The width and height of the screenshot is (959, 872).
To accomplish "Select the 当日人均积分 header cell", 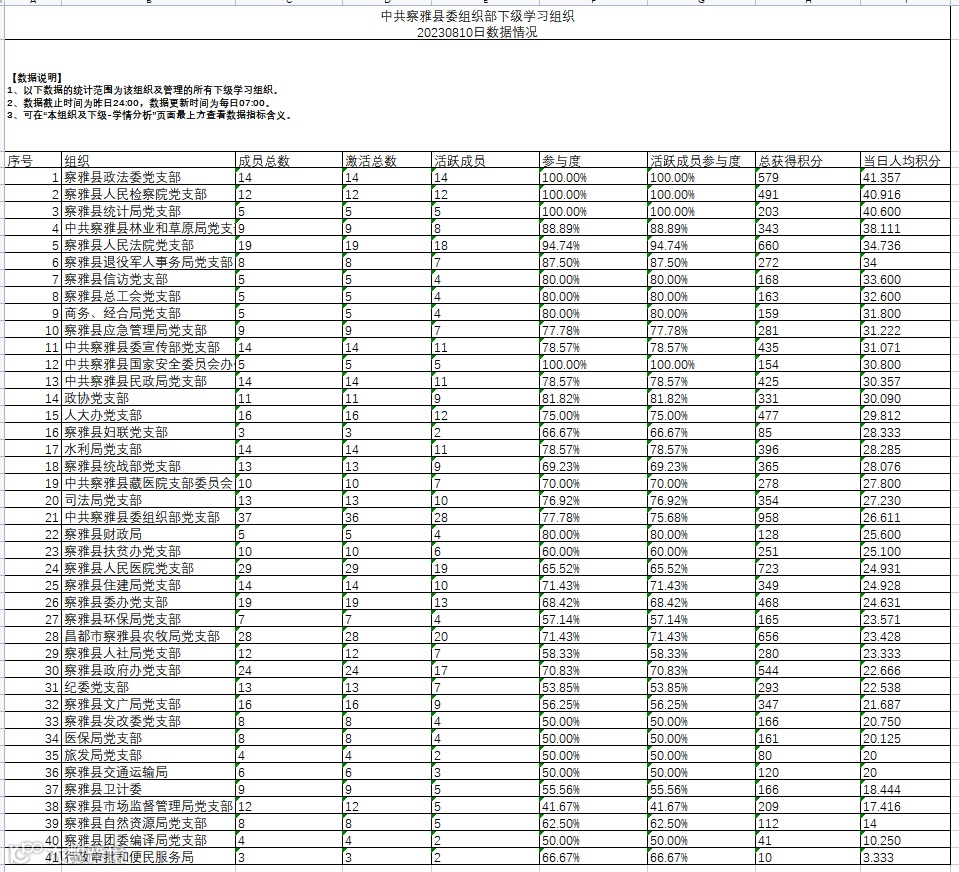I will (905, 161).
